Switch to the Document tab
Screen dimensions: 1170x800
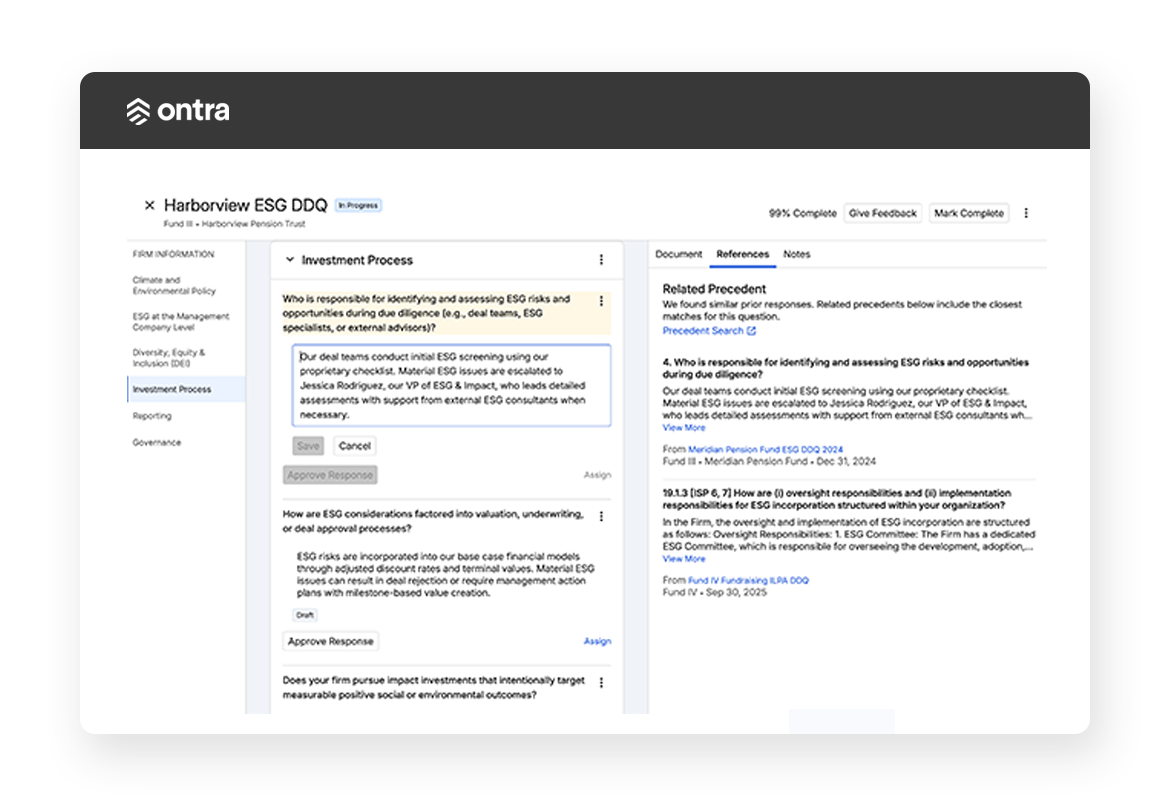[678, 254]
